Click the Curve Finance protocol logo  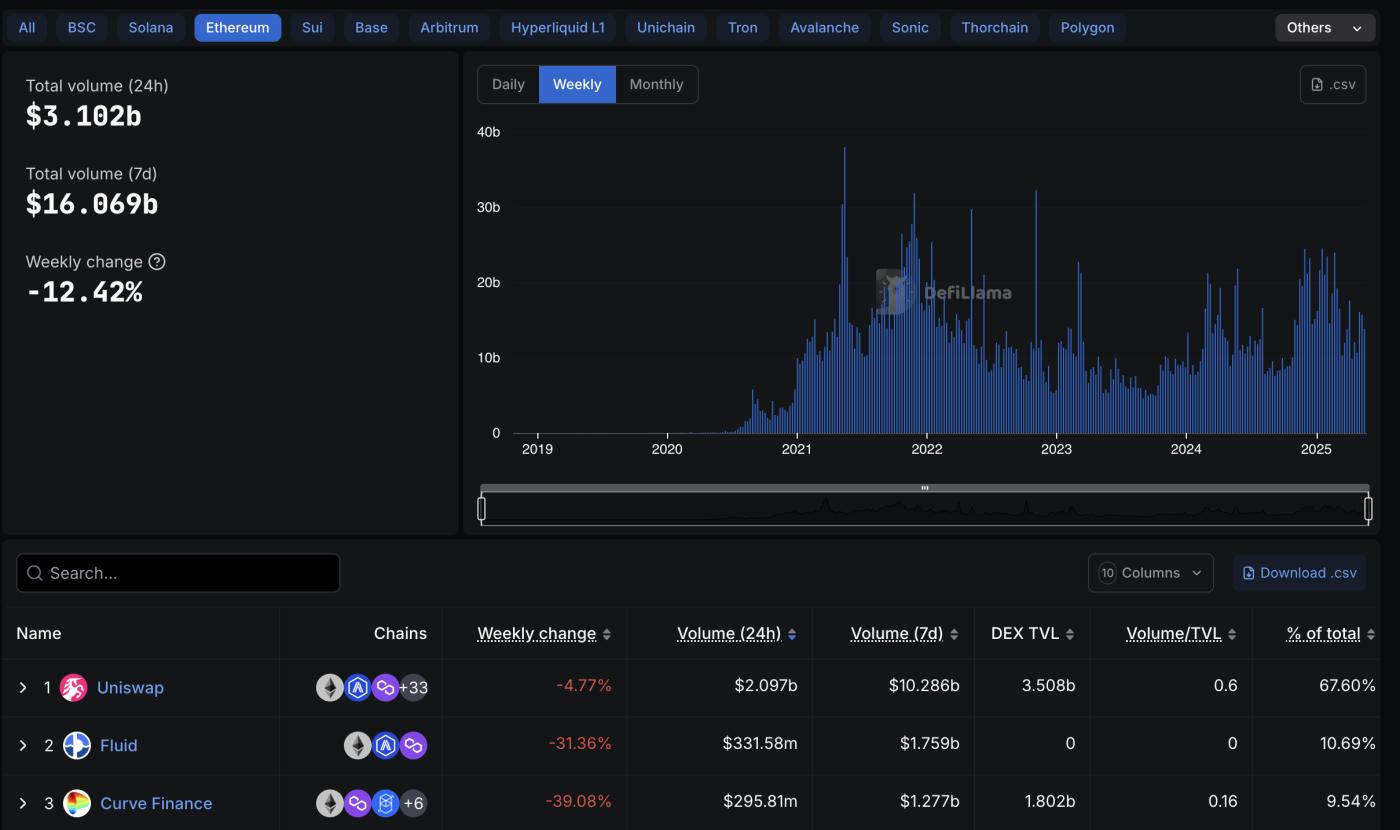pyautogui.click(x=76, y=803)
